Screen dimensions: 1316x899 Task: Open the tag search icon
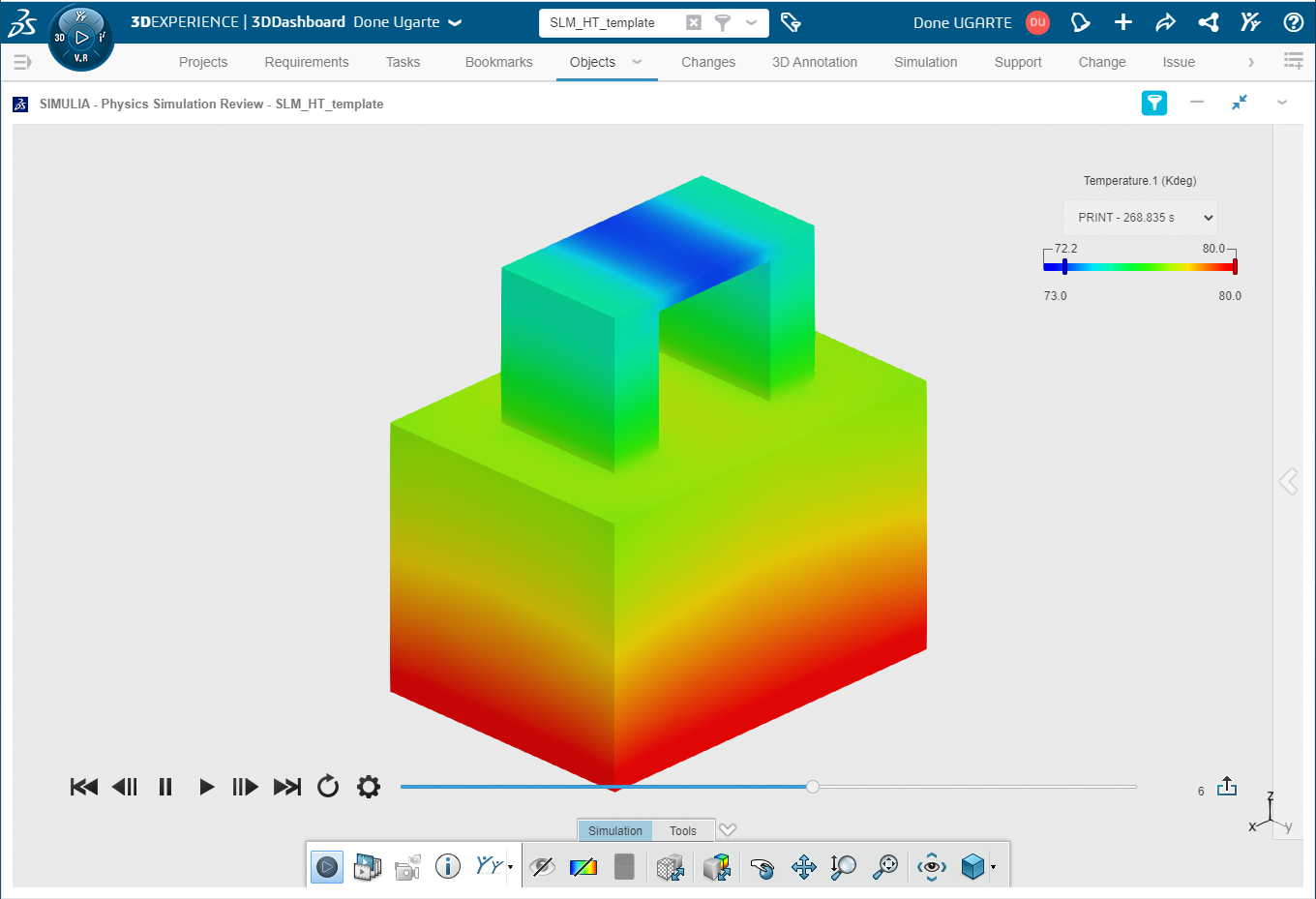click(791, 22)
